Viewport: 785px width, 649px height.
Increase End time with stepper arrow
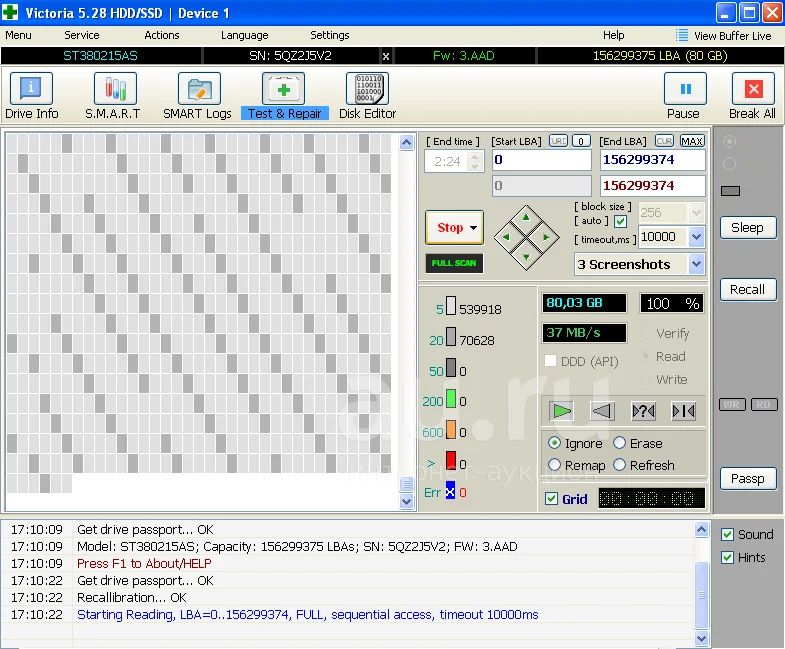[474, 156]
